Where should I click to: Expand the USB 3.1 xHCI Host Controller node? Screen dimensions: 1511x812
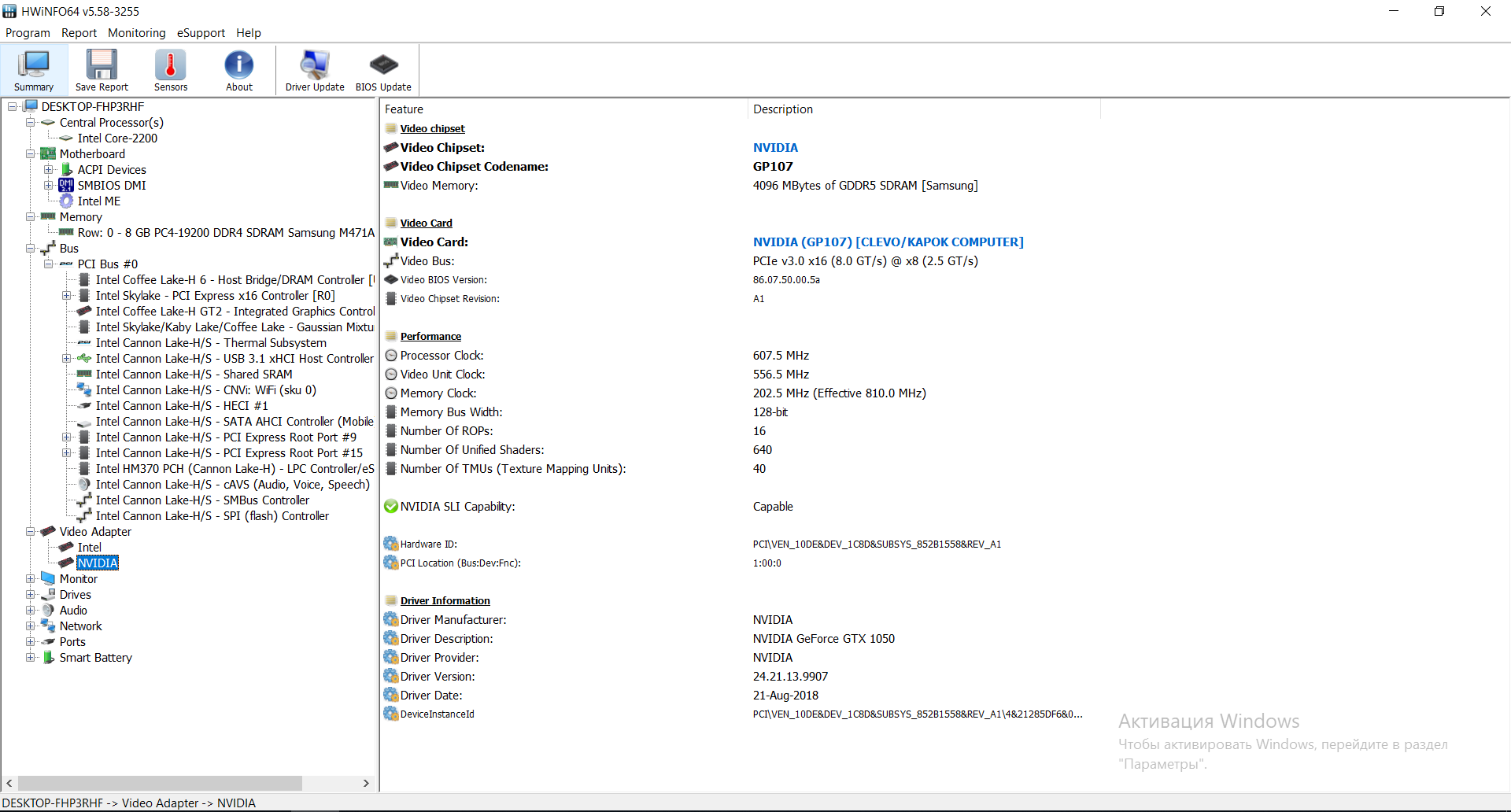click(x=66, y=358)
